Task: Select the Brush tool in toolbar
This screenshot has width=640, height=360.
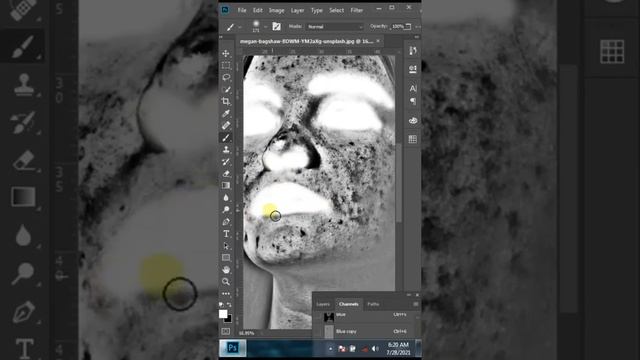Action: 226,138
